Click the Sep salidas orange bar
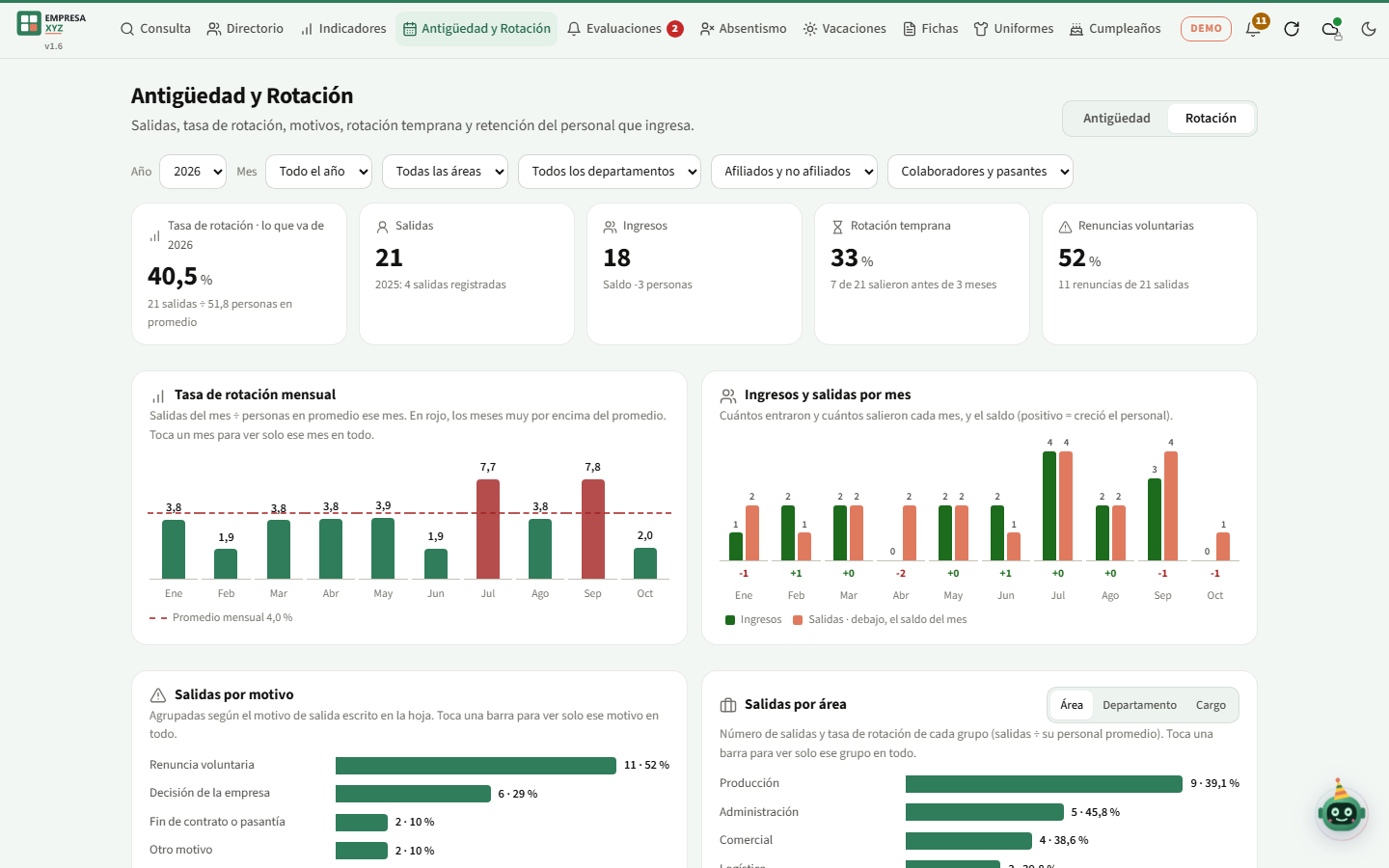 1171,505
